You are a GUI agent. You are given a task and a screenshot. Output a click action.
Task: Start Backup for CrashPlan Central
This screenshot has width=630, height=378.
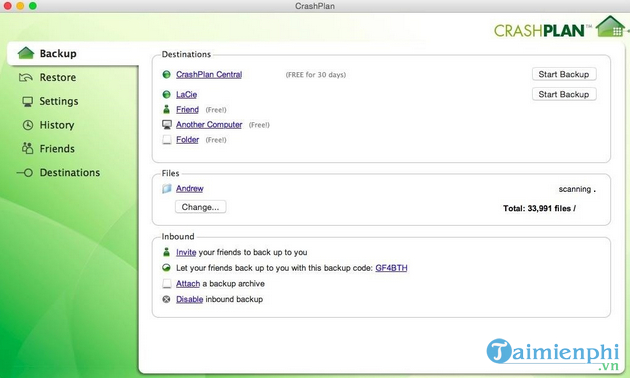[x=564, y=74]
